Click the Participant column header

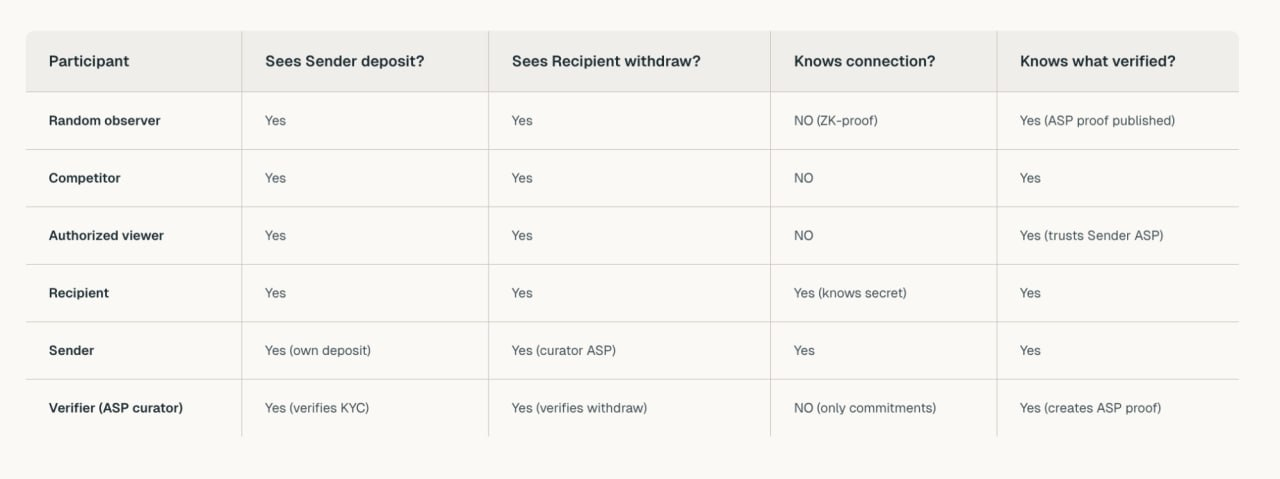[x=89, y=61]
